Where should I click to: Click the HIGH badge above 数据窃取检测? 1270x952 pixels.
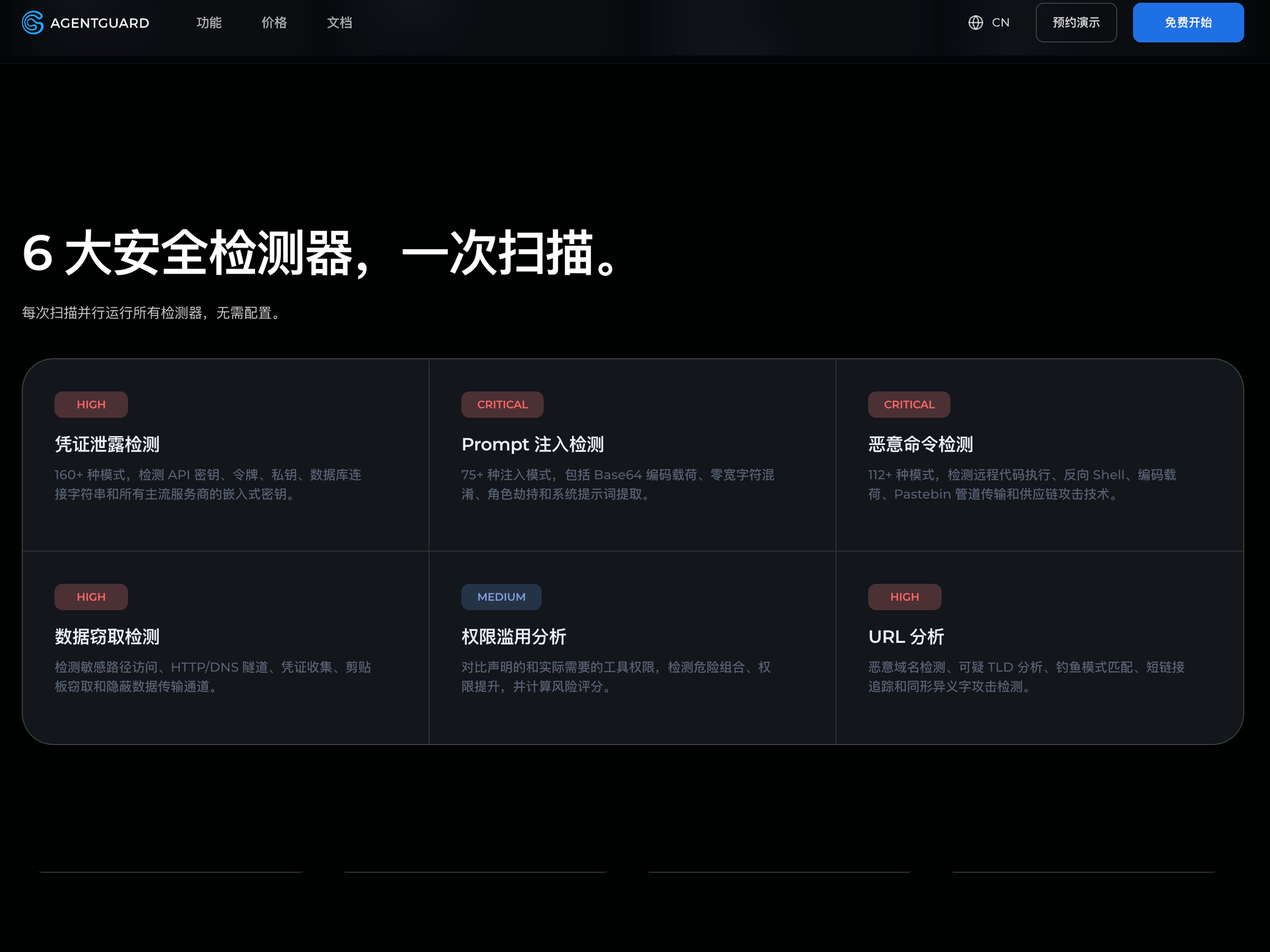click(x=91, y=597)
